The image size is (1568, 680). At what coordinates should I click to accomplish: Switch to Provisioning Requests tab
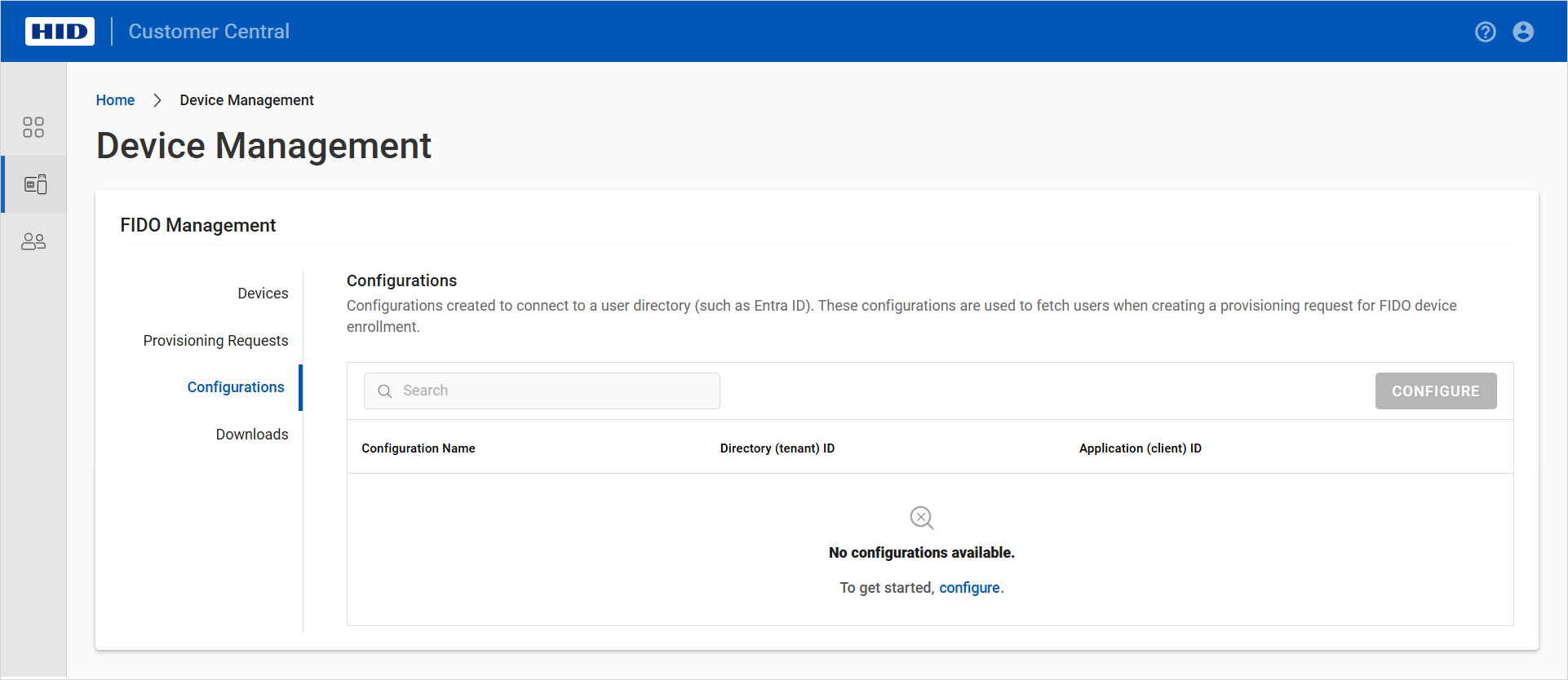[215, 341]
